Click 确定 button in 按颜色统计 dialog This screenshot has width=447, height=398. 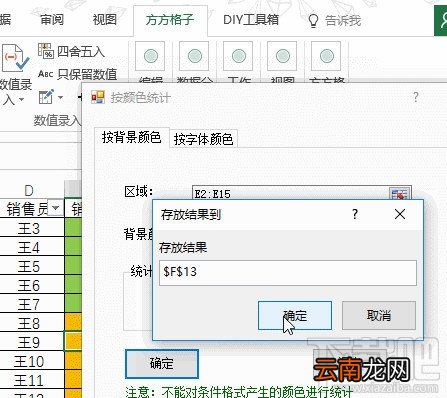click(162, 364)
